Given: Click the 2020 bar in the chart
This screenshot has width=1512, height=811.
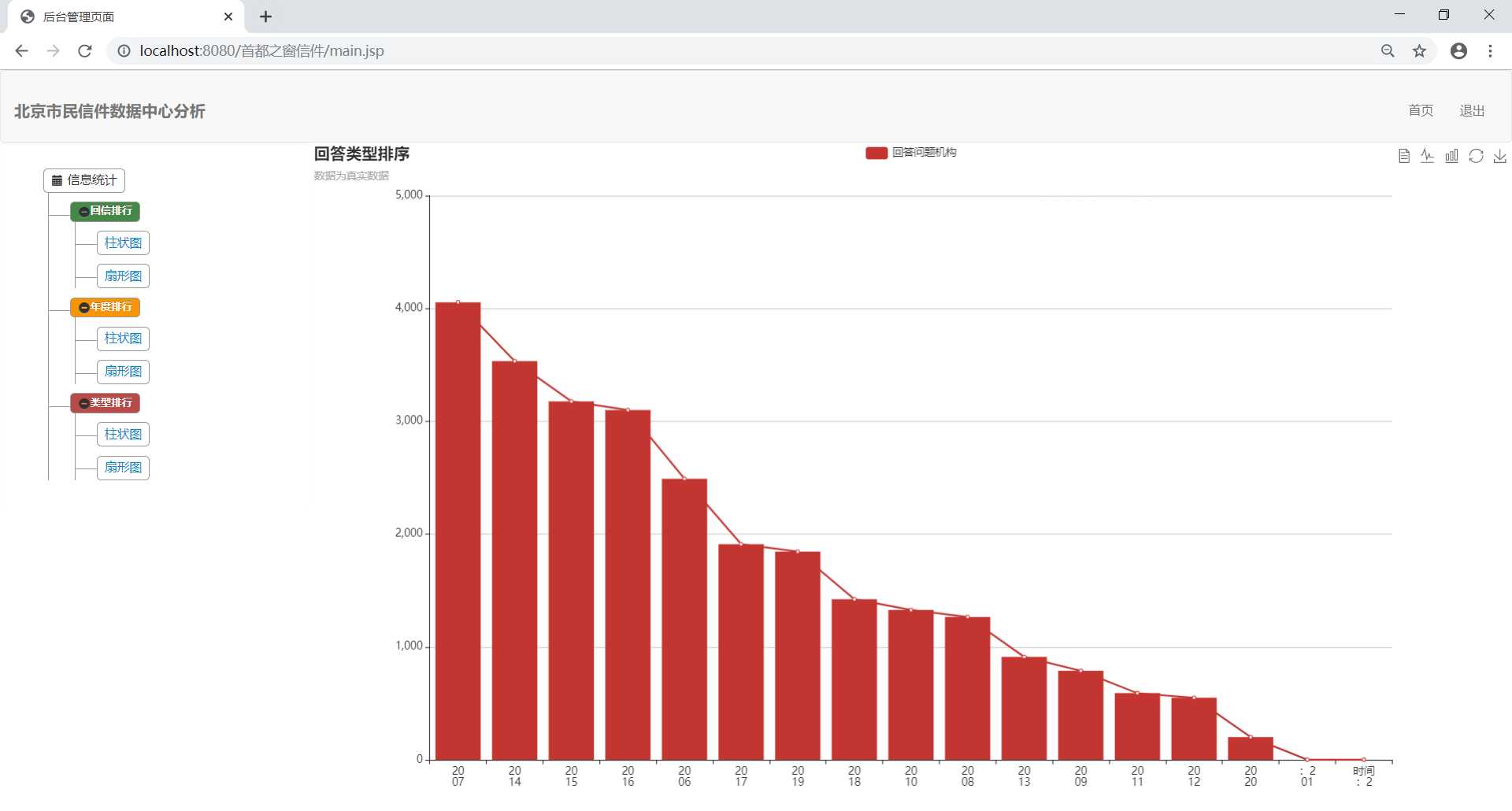Looking at the screenshot, I should pyautogui.click(x=1251, y=748).
